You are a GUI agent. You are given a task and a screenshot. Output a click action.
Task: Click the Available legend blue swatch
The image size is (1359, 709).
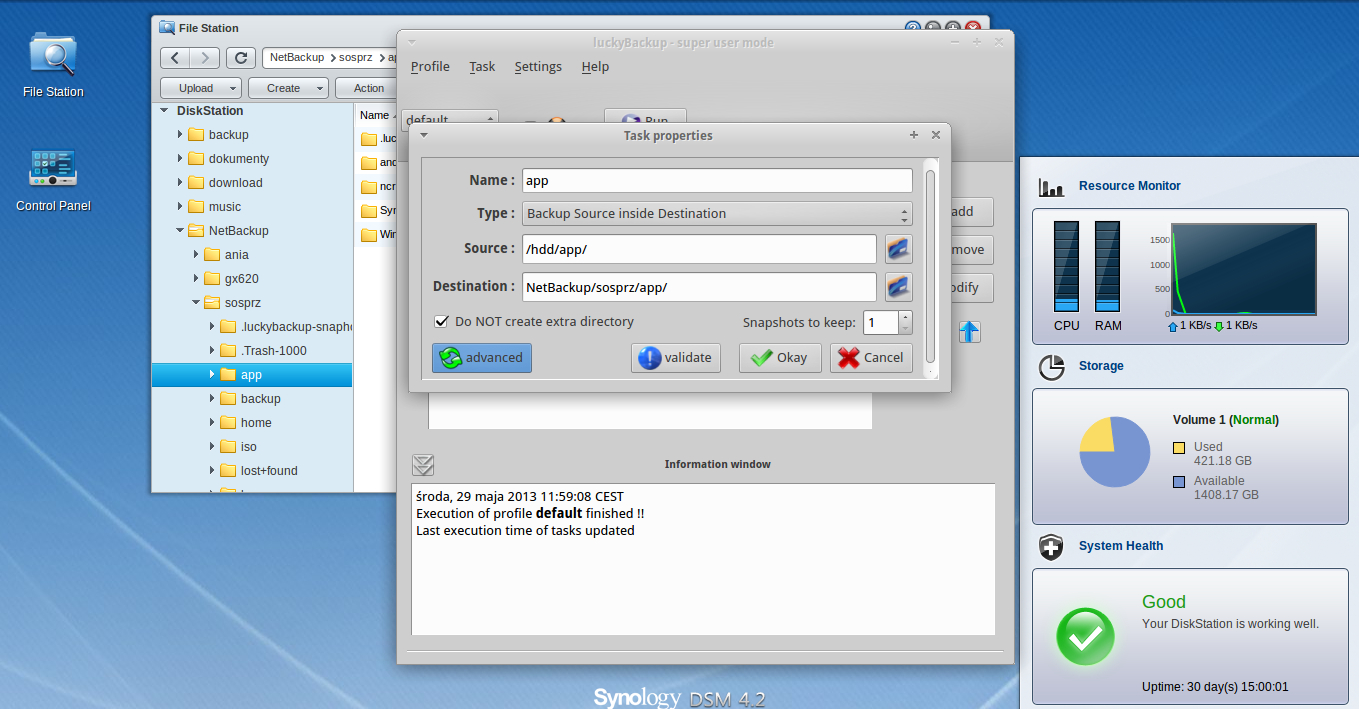click(x=1179, y=481)
